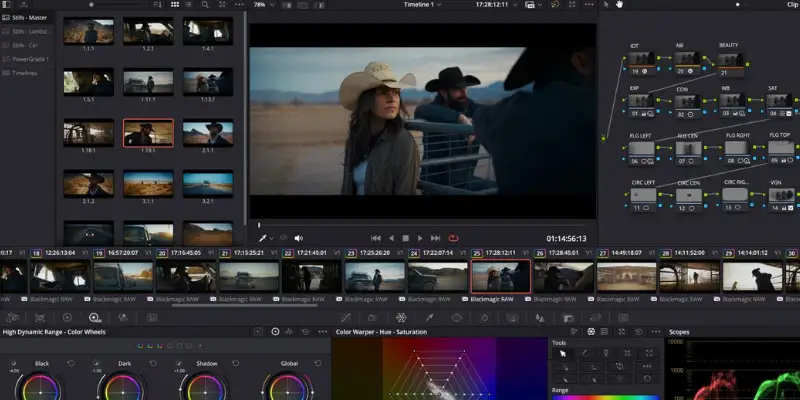Open the gallery three-dot options menu
Screen dimensions: 800x400
click(239, 5)
